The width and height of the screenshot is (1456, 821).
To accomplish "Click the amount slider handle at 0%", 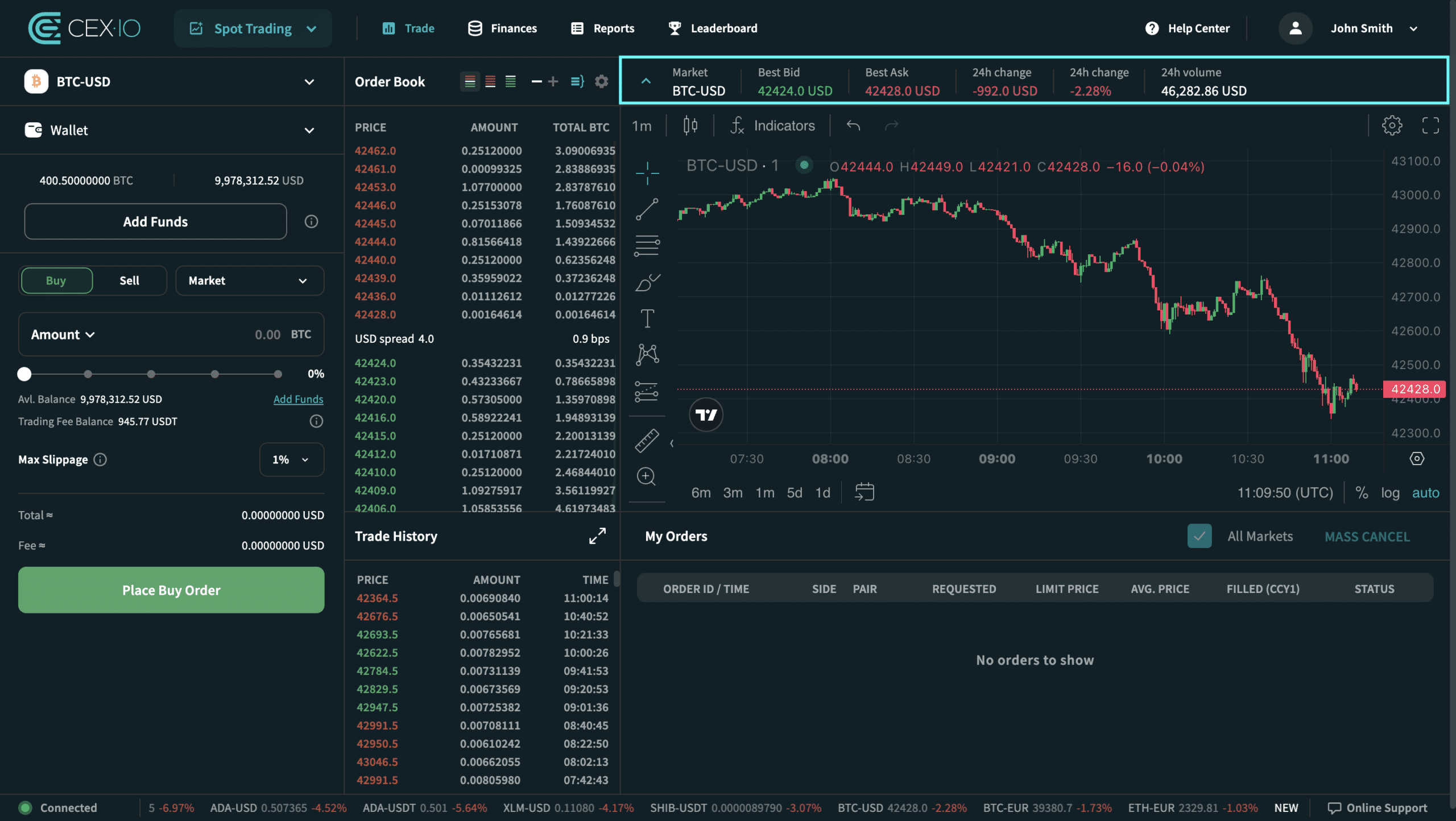I will point(24,374).
